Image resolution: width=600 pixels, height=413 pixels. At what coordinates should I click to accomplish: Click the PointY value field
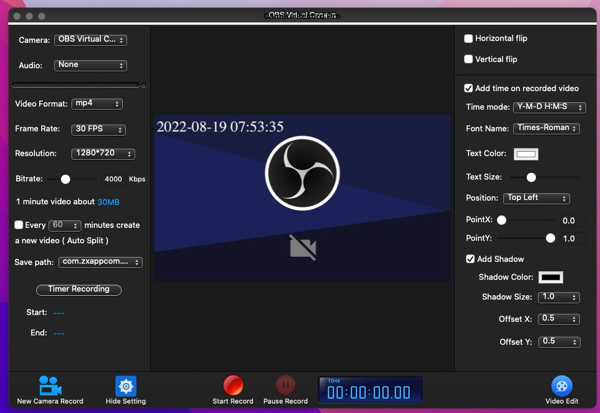572,239
